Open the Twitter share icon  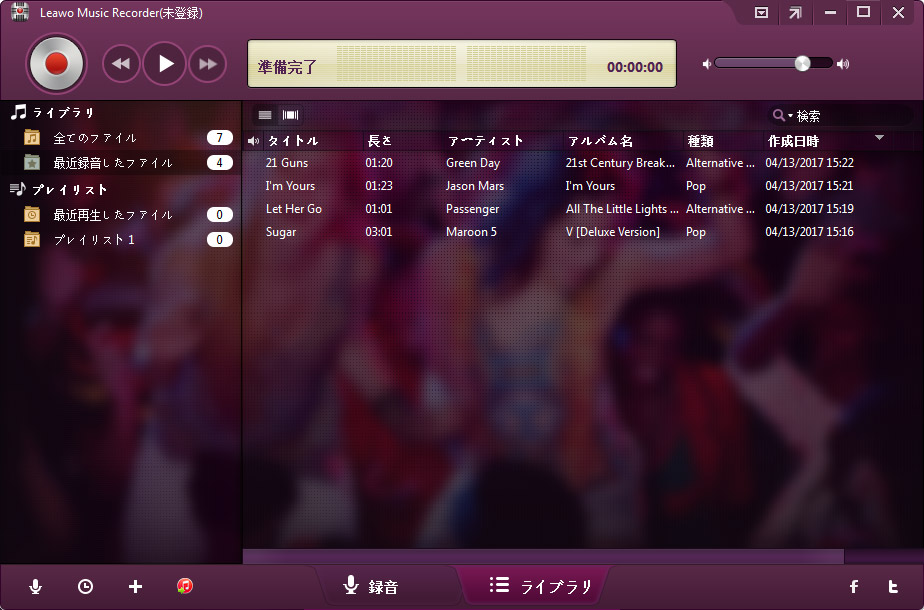pyautogui.click(x=893, y=586)
